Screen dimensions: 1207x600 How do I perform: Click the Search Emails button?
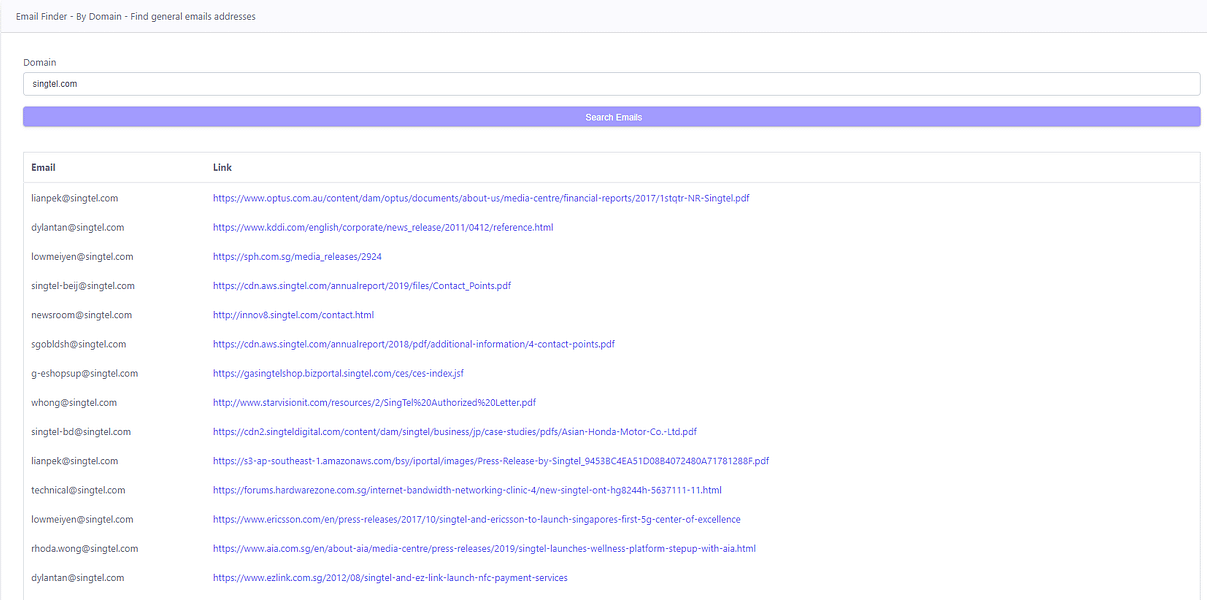click(x=611, y=117)
